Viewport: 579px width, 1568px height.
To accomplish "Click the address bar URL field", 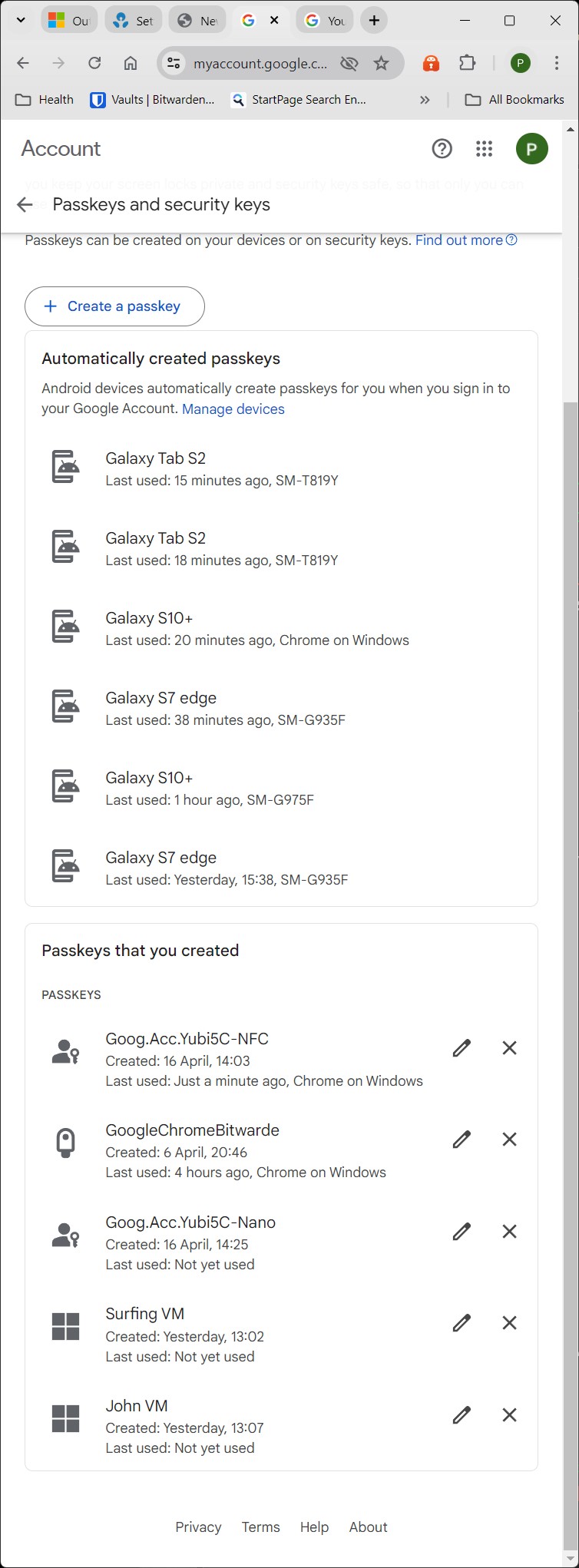I will tap(260, 63).
